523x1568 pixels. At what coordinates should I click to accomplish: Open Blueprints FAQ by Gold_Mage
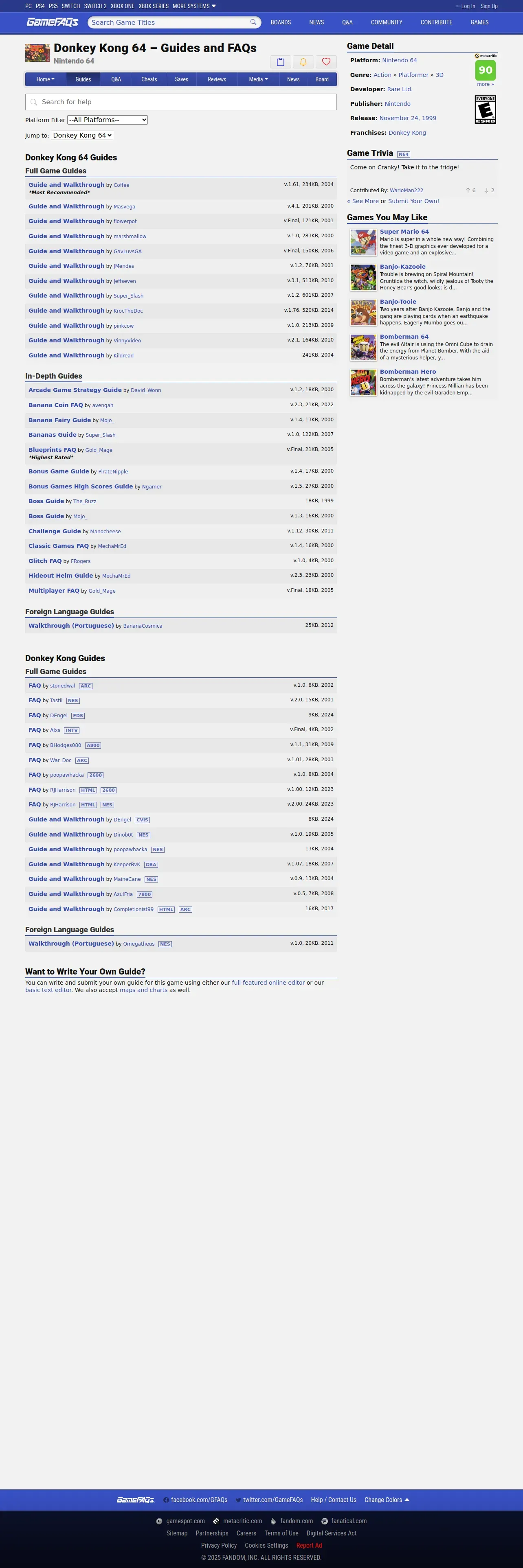[x=53, y=450]
